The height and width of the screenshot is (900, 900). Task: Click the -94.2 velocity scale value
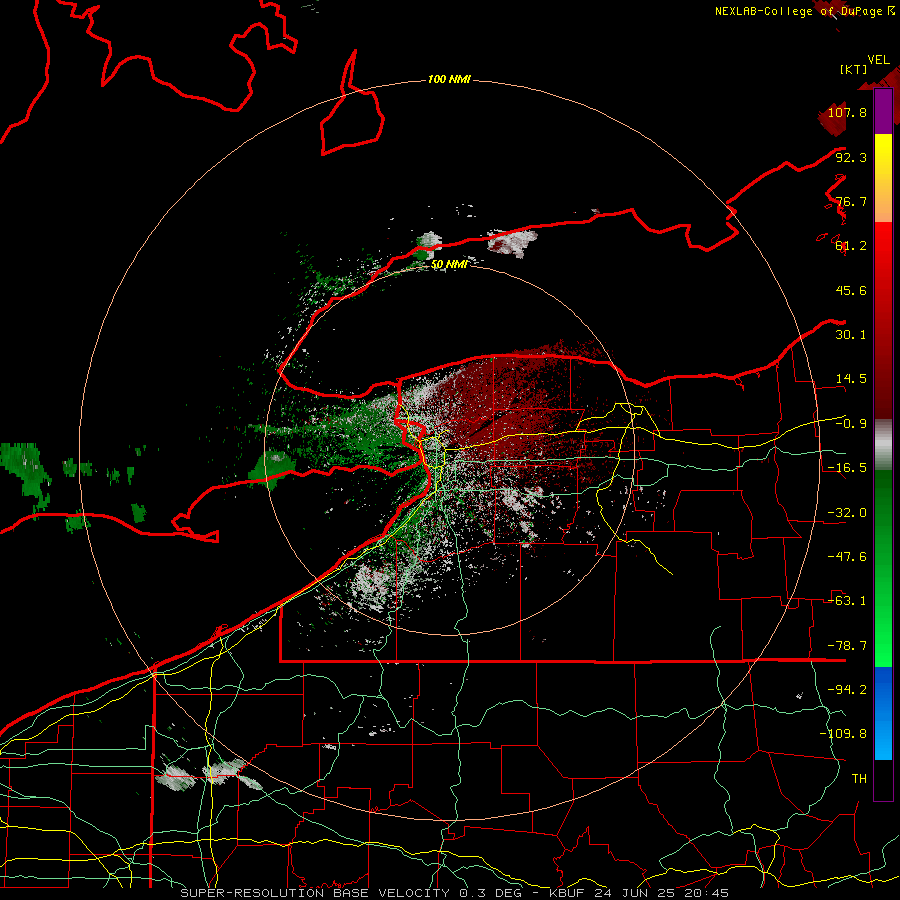tap(847, 689)
